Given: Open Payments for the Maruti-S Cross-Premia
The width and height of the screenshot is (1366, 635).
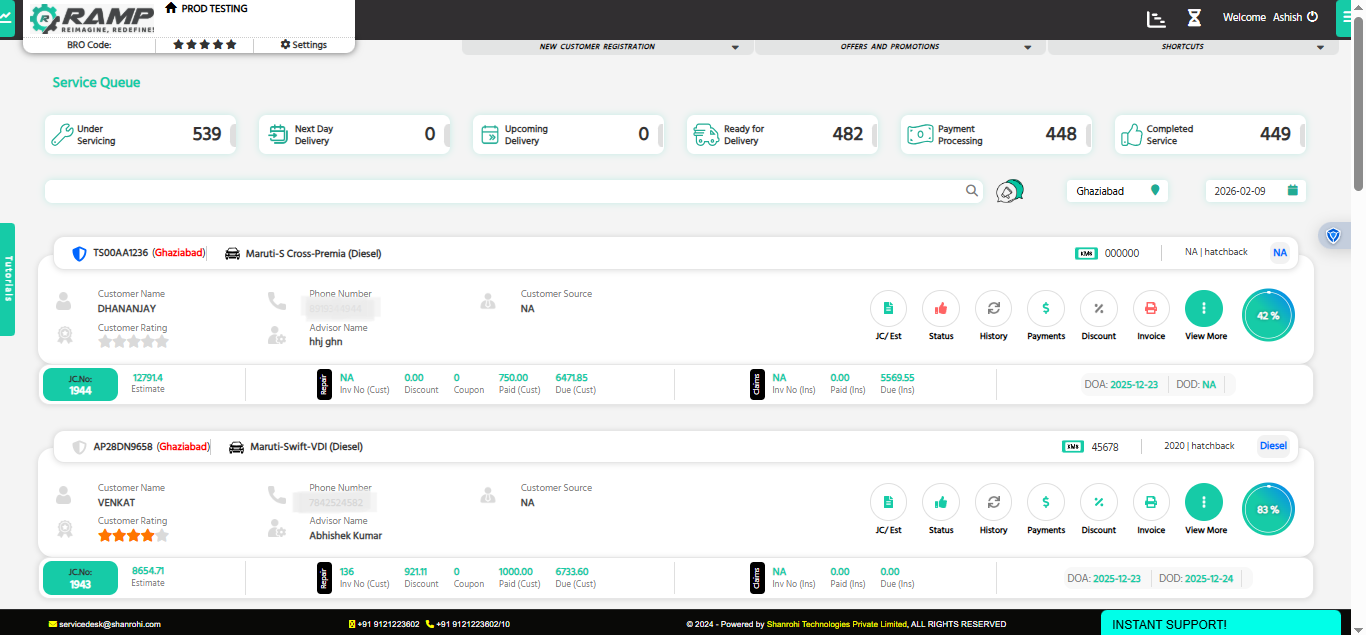Looking at the screenshot, I should (x=1046, y=308).
